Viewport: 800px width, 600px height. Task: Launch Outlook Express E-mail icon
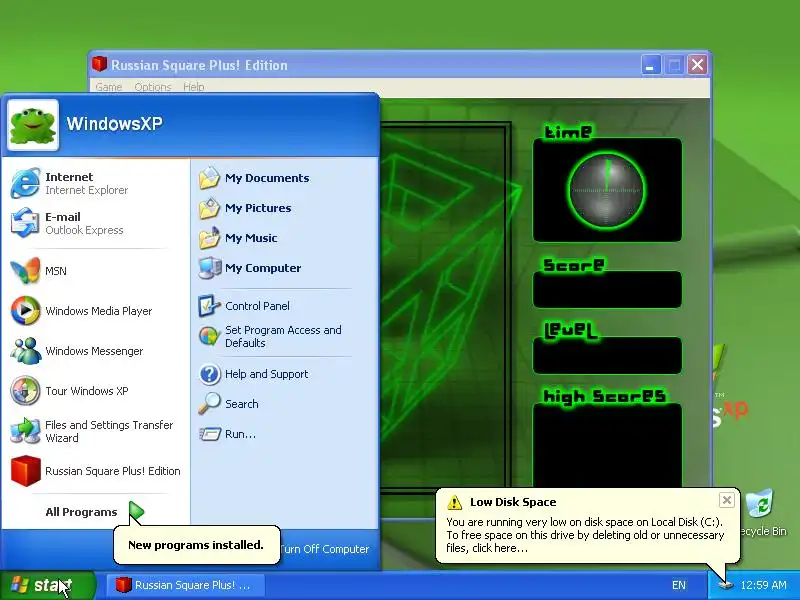[x=25, y=223]
